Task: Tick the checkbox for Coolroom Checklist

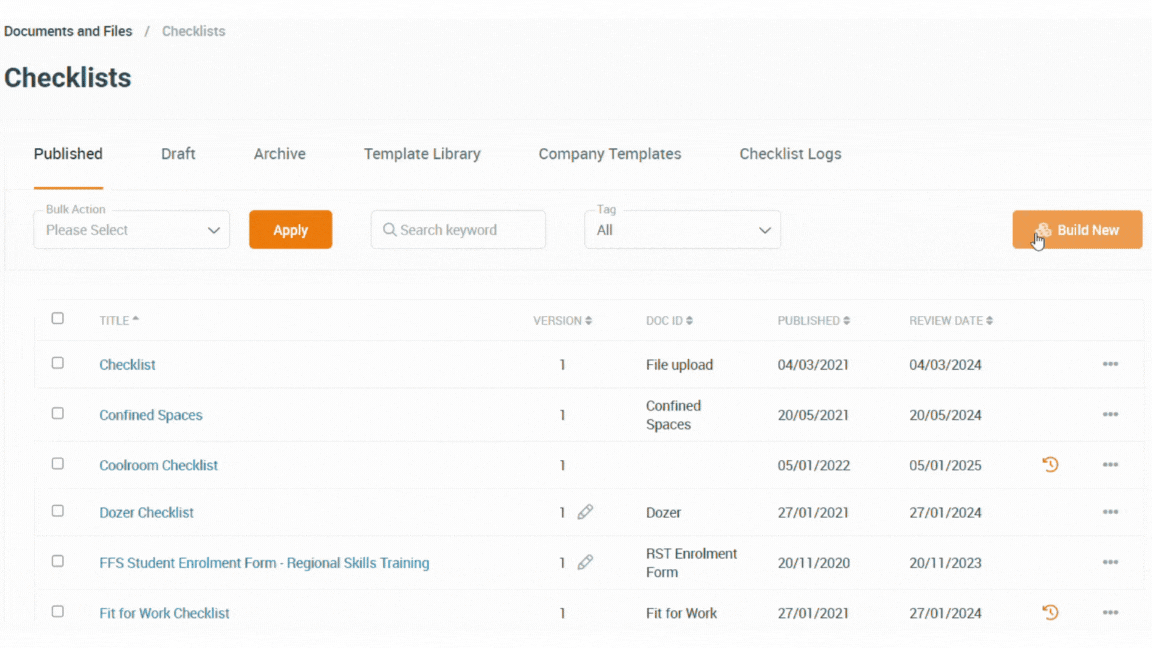Action: [x=57, y=463]
